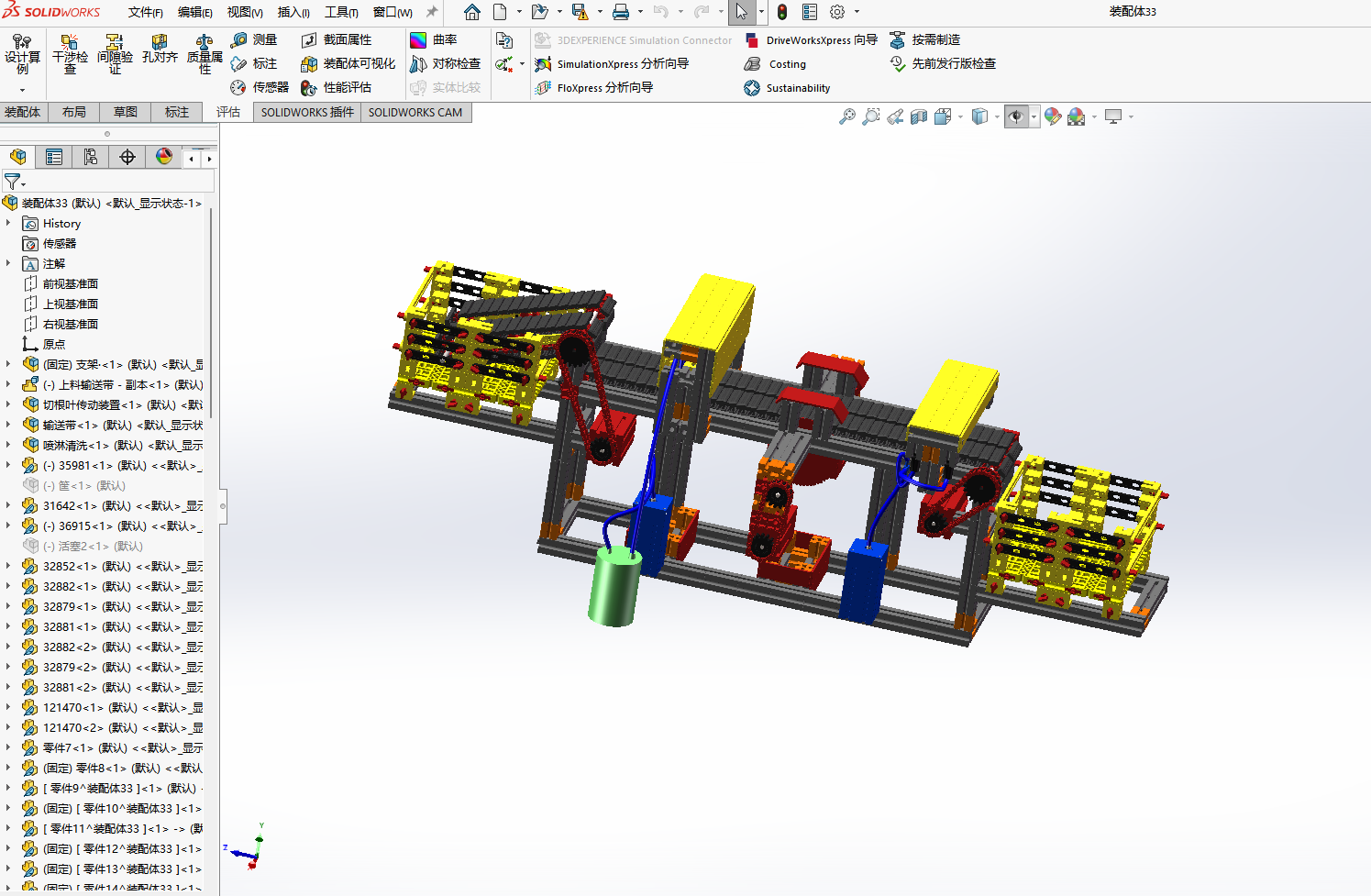This screenshot has width=1371, height=896.
Task: Switch to SOLIDWORKS CAM tab
Action: 415,112
